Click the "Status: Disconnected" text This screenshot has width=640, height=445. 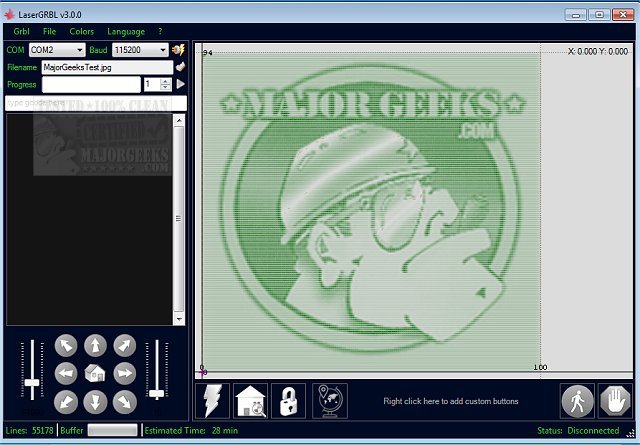pyautogui.click(x=578, y=431)
